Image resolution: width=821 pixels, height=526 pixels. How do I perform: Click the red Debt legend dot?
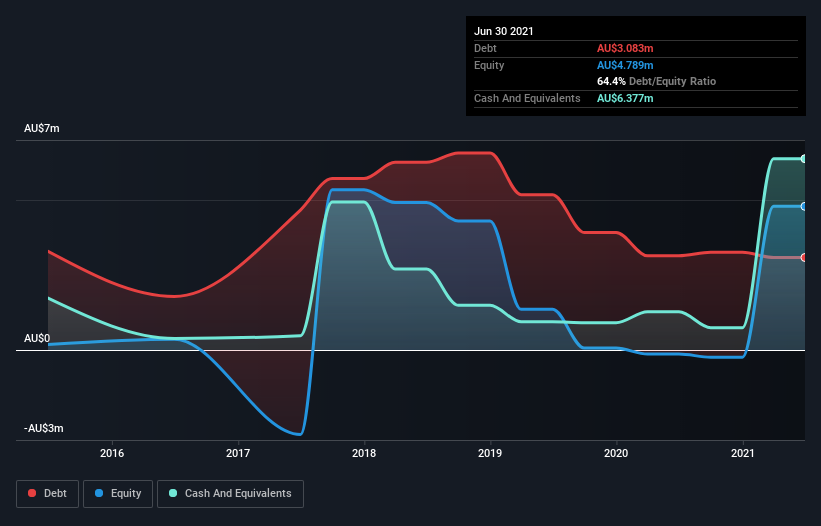coord(32,494)
